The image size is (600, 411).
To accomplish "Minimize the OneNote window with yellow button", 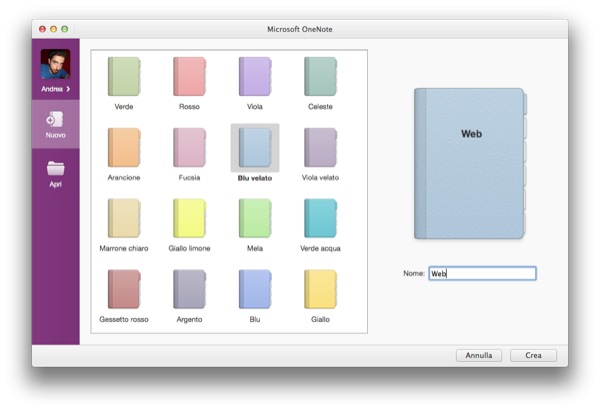I will (54, 29).
